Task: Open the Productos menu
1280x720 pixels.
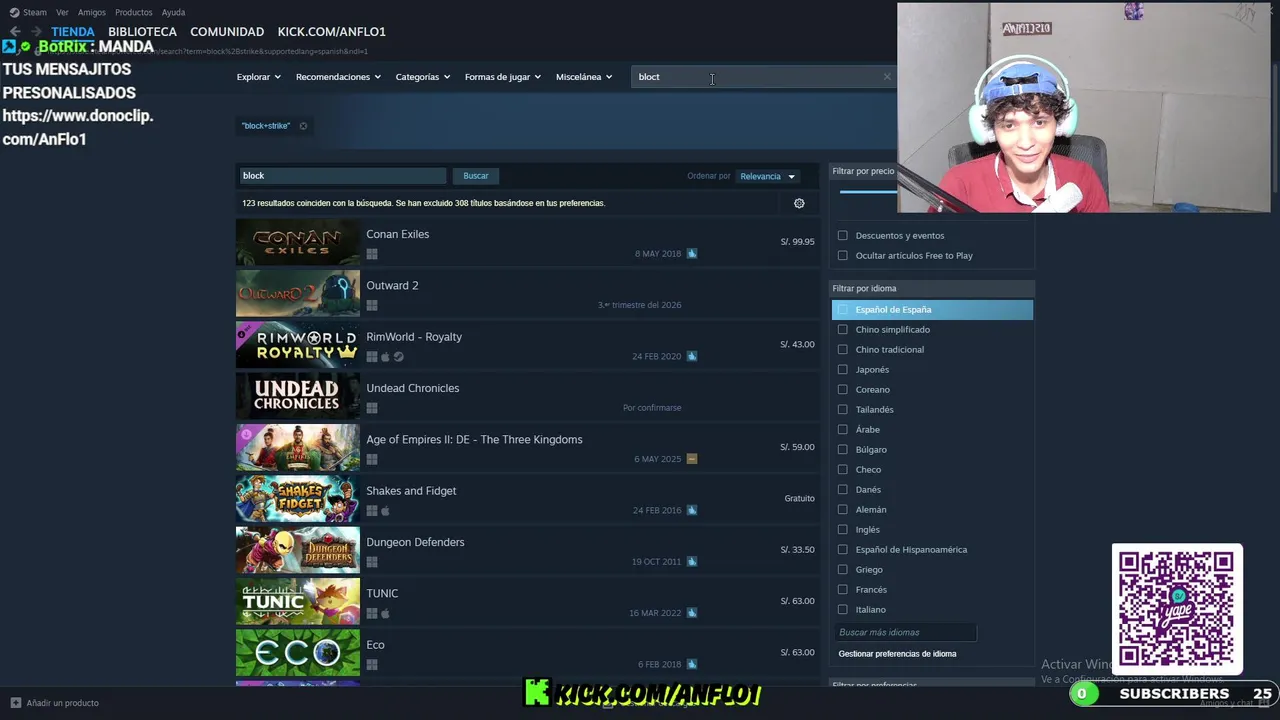Action: (x=134, y=12)
